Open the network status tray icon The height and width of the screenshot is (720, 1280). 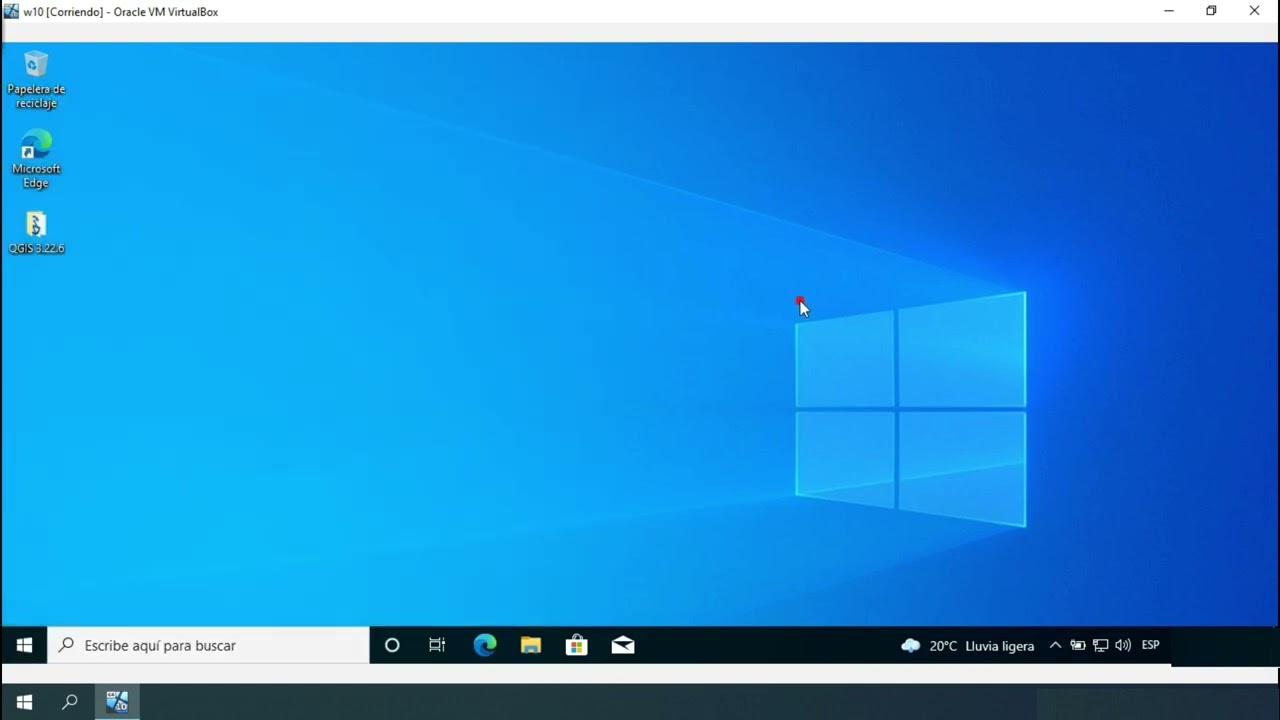coord(1101,645)
